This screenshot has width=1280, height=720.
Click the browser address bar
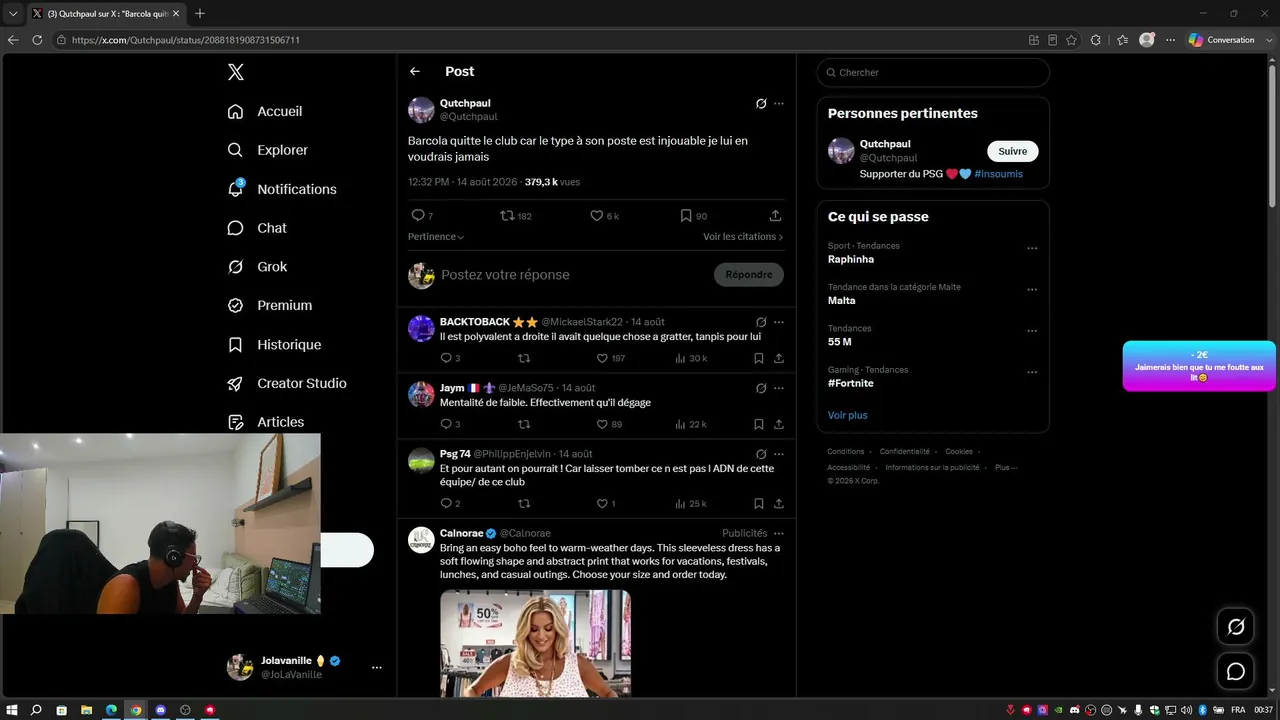[x=540, y=40]
